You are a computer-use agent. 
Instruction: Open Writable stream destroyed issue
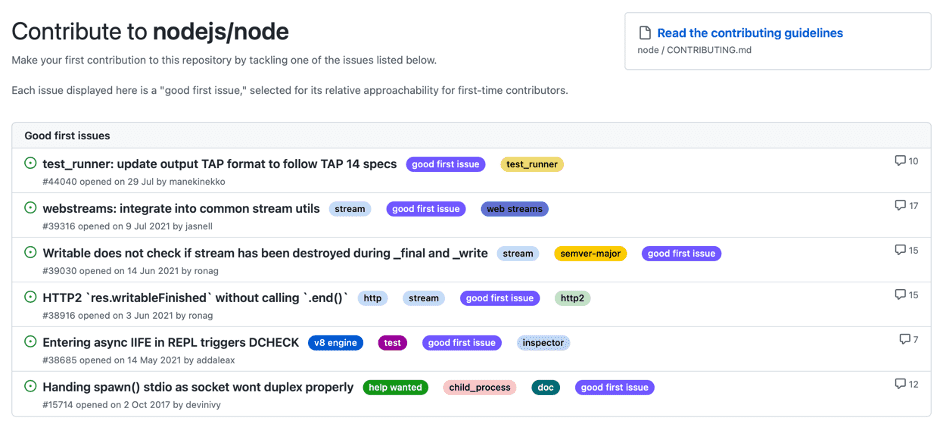[x=265, y=253]
